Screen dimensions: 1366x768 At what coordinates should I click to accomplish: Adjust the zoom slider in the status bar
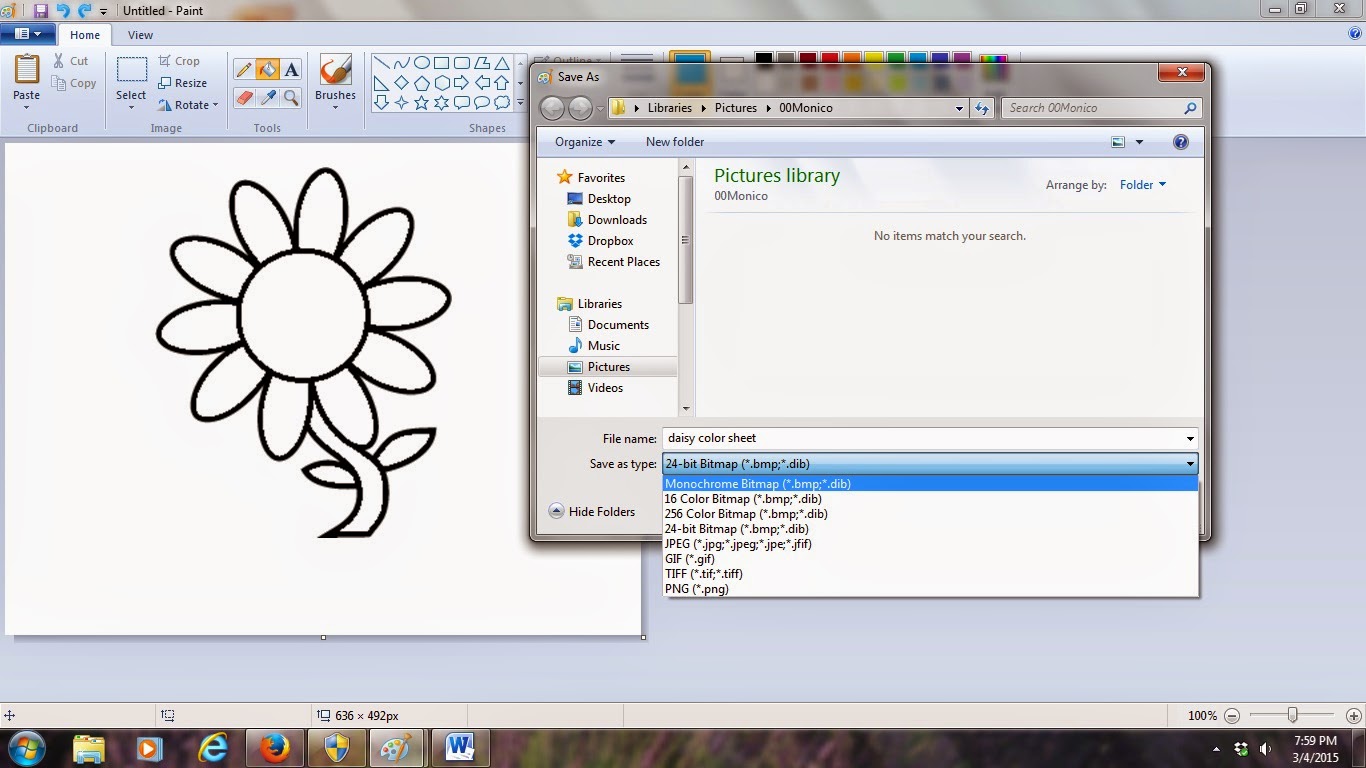click(1290, 715)
